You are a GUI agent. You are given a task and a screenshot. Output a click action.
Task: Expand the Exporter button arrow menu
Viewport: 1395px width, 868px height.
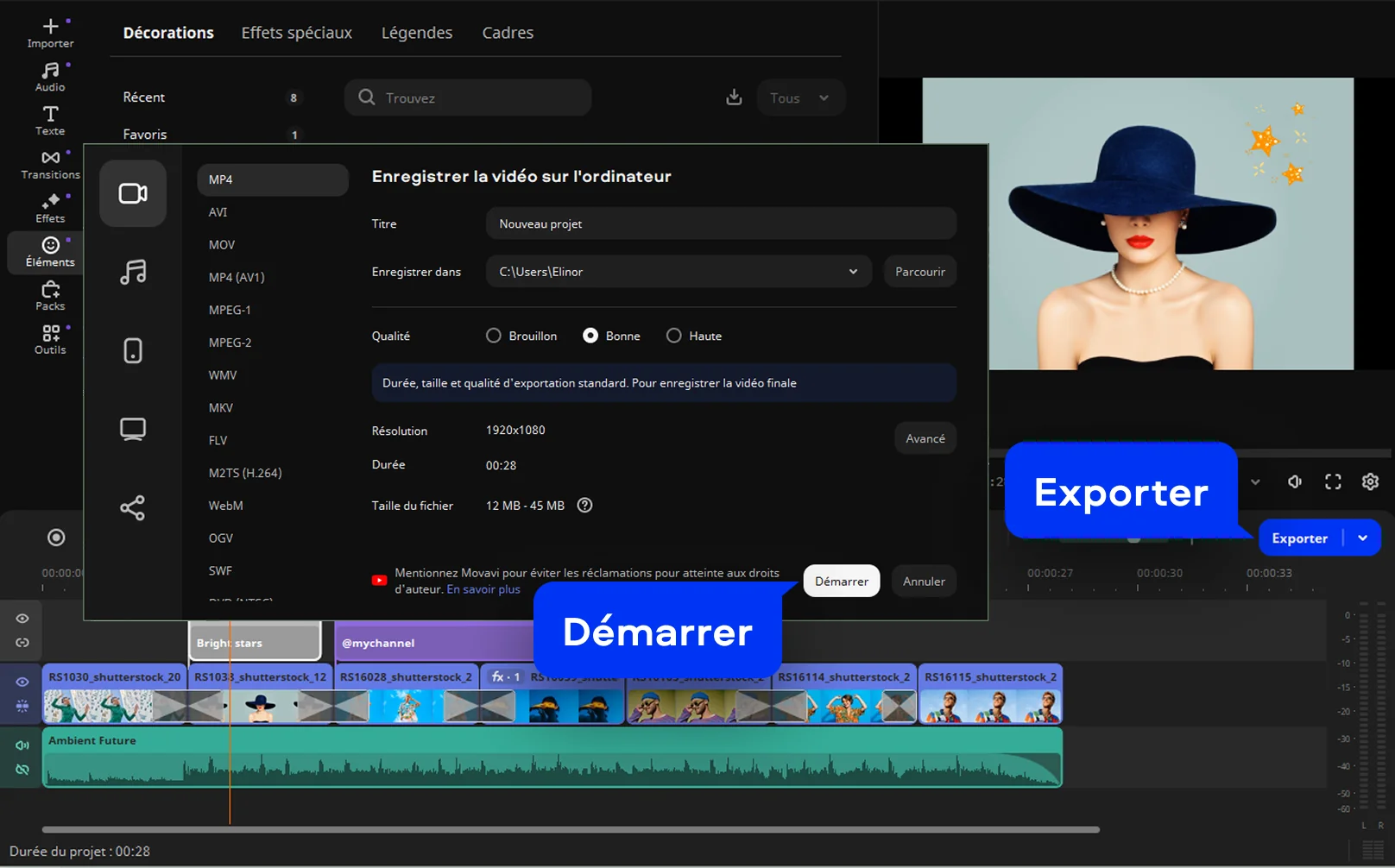pos(1363,538)
